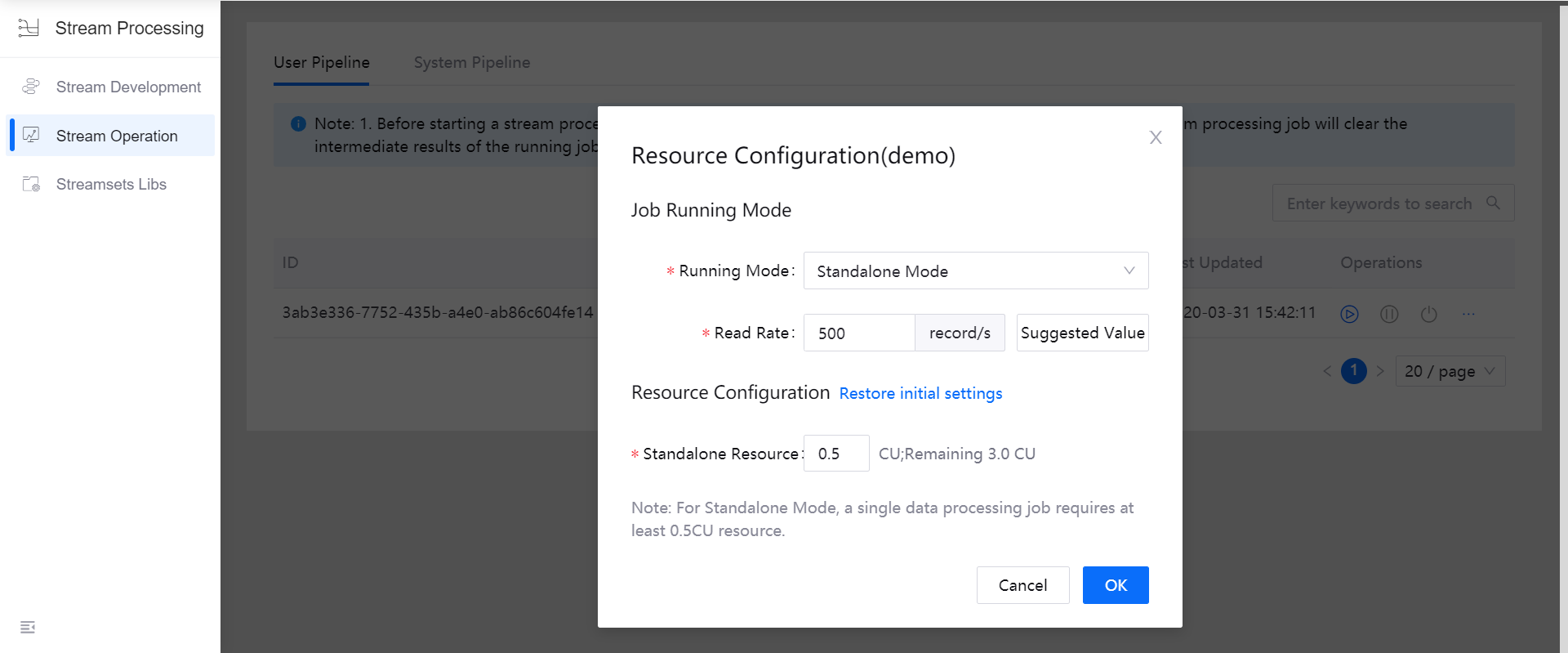Click the Streamsets Libs sidebar icon
This screenshot has width=1568, height=653.
31,184
